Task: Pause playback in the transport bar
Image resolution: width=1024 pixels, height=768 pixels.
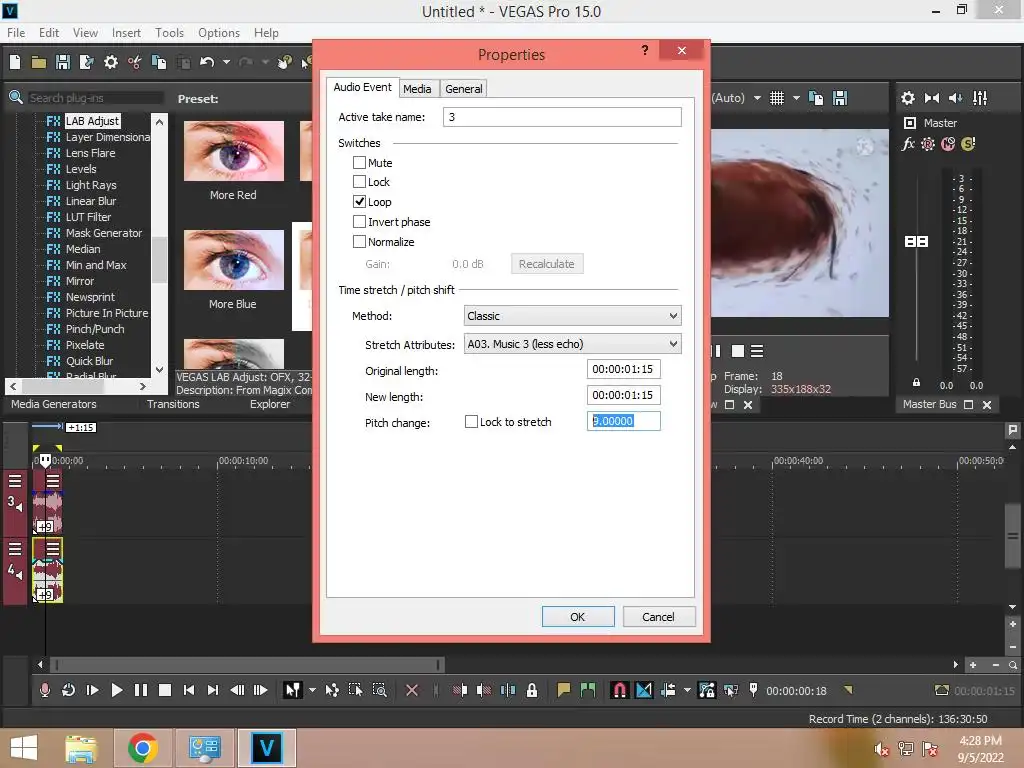Action: point(140,690)
